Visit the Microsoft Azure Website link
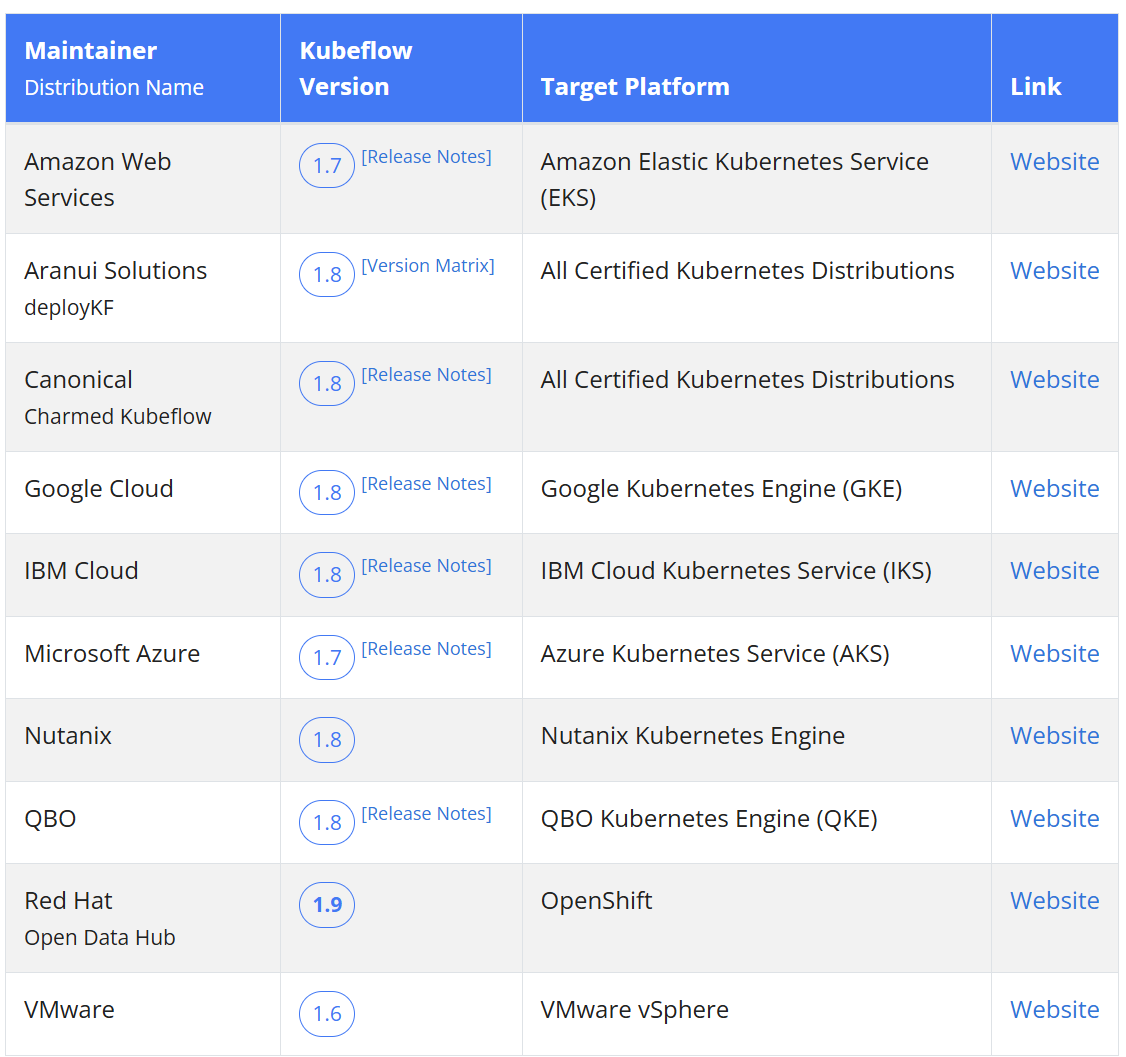Screen dimensions: 1126x1057 (x=1054, y=653)
